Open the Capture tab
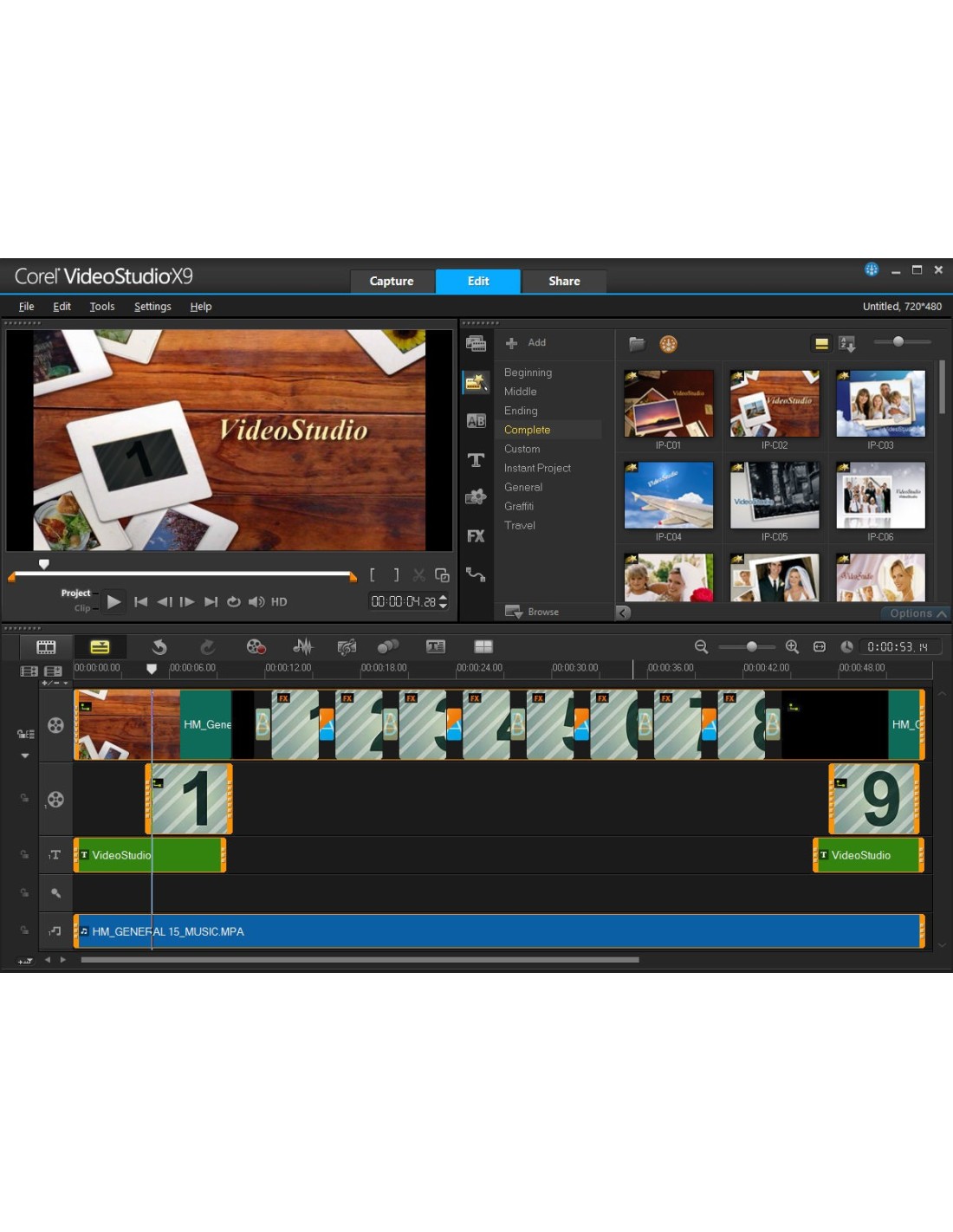The height and width of the screenshot is (1232, 953). click(392, 281)
